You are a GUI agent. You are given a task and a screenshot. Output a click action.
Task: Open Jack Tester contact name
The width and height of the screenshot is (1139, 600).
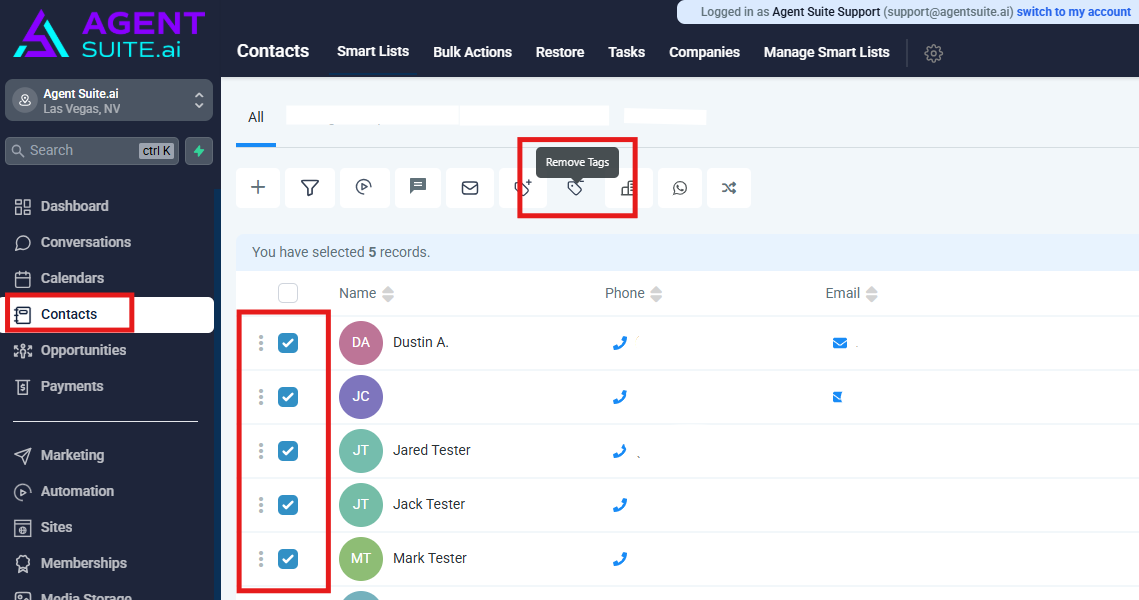[x=429, y=504]
